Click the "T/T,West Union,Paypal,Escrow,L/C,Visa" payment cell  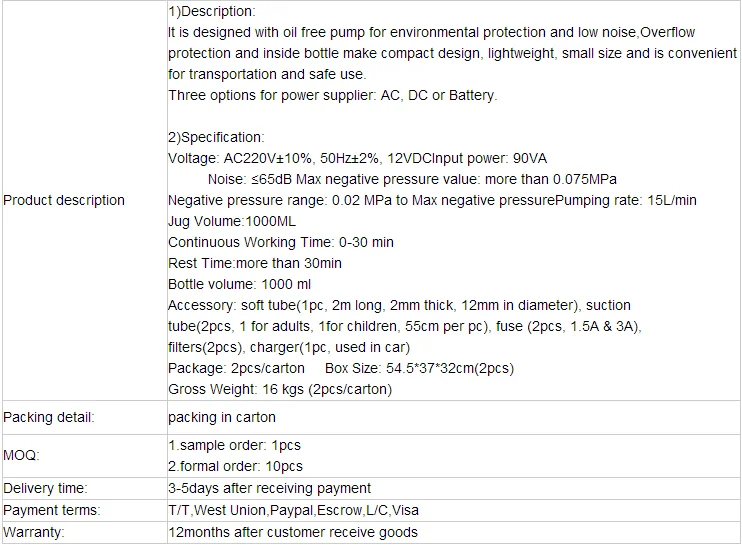click(x=292, y=510)
